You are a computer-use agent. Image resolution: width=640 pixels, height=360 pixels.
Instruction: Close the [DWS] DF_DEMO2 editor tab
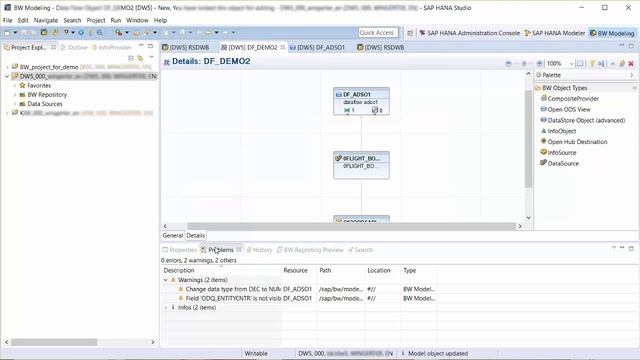pyautogui.click(x=283, y=47)
